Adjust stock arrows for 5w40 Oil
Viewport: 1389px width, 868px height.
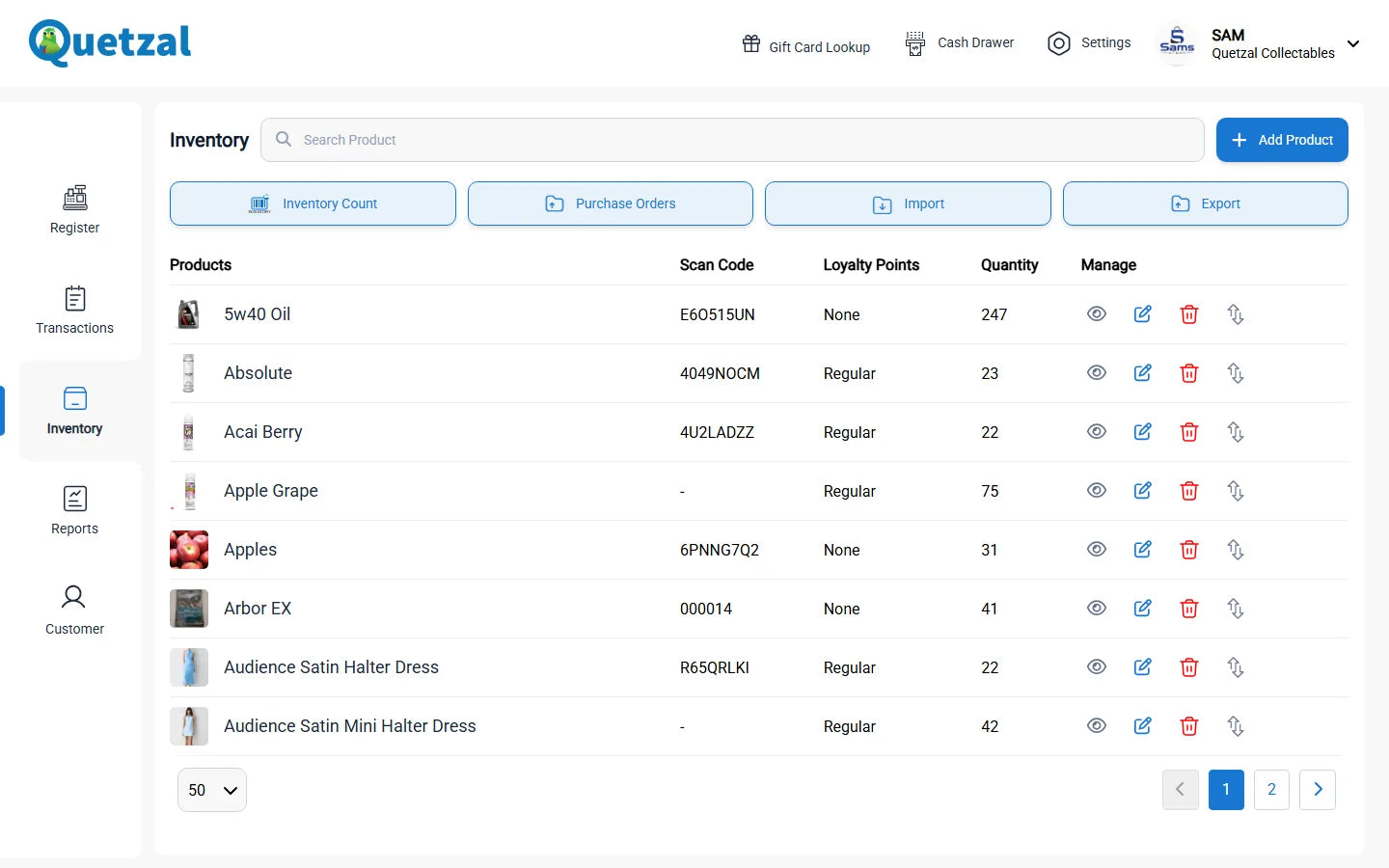coord(1236,314)
